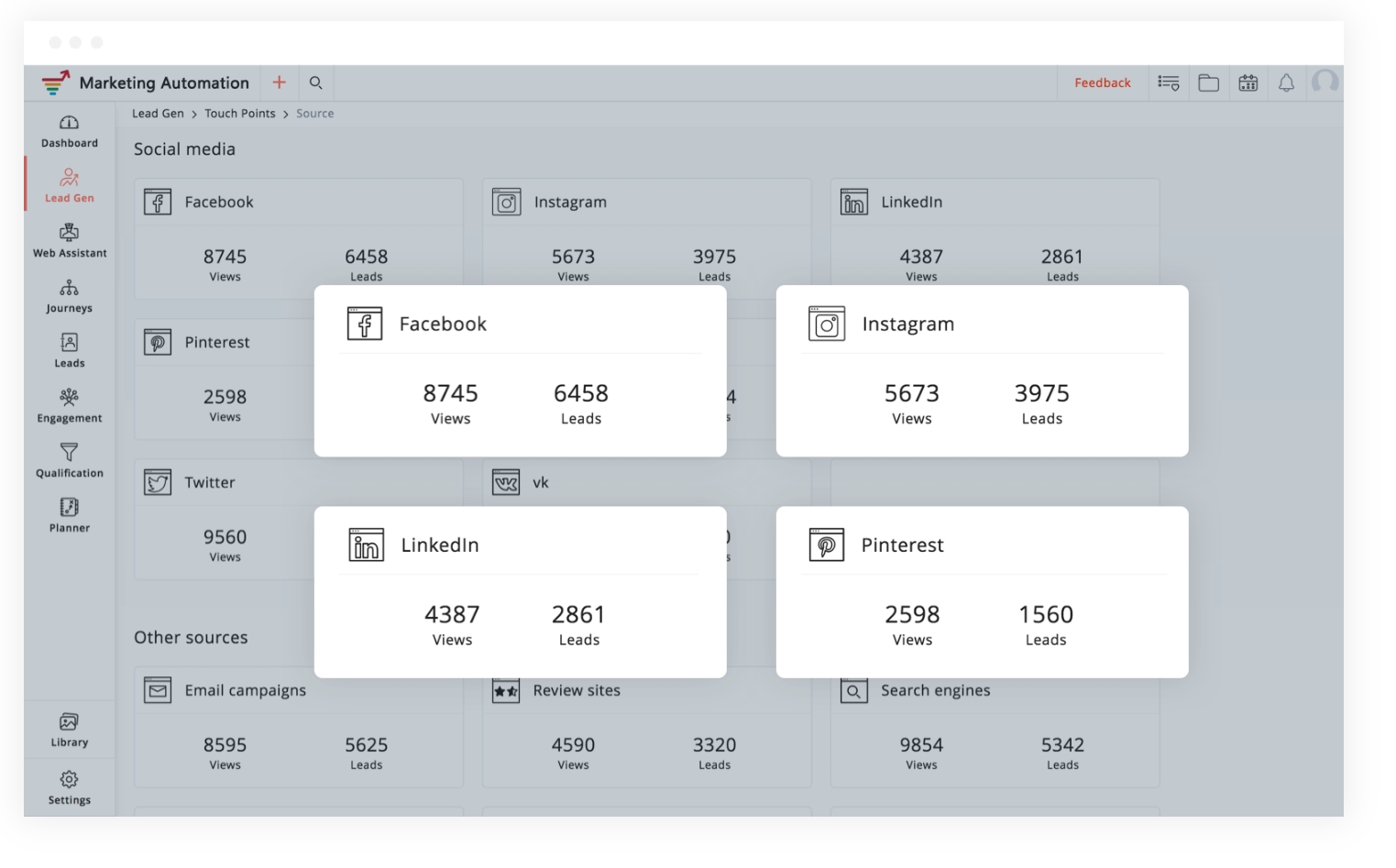Open the Planner sidebar item

[x=69, y=515]
